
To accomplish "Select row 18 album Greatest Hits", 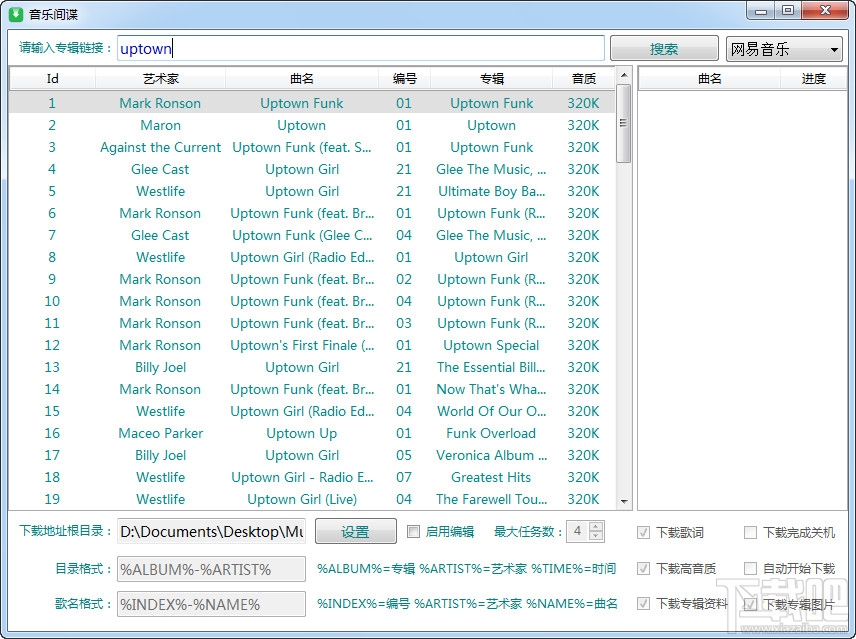I will [491, 477].
